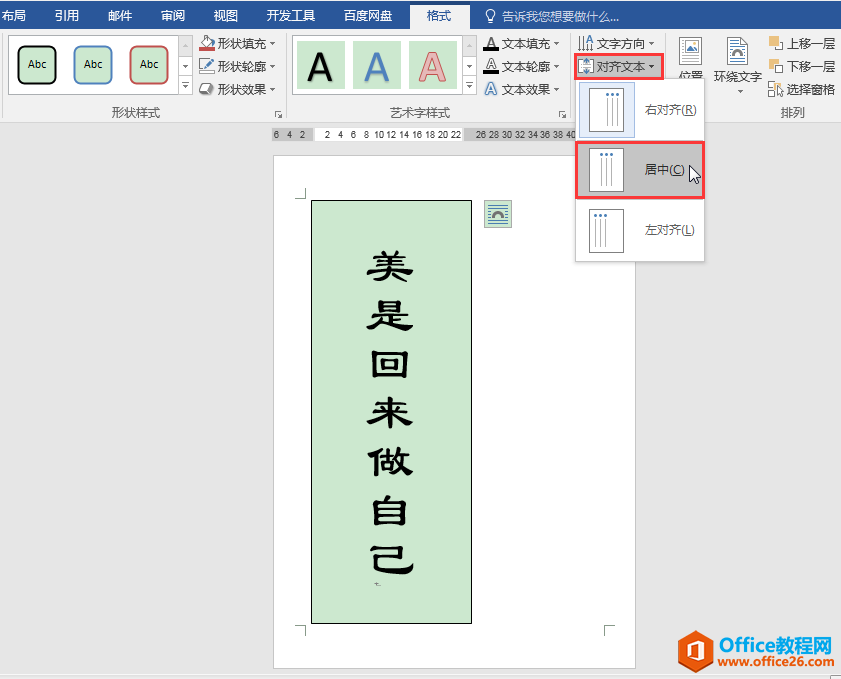Open the Wrap Text (环绕文字) tool
Viewport: 841px width, 679px height.
tap(737, 65)
